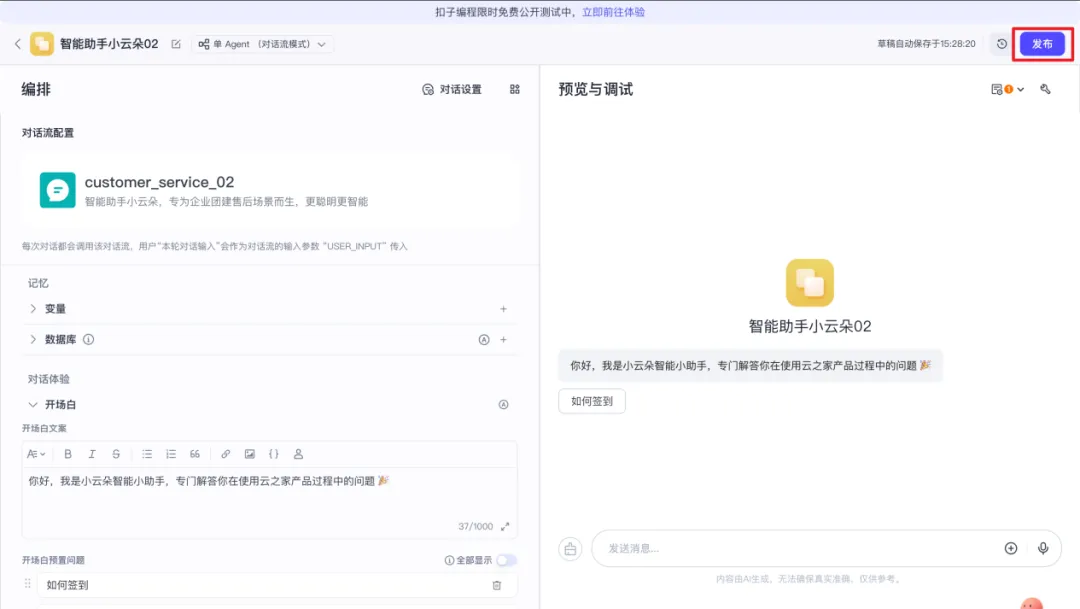Click the 草稿自动保存于15:28:20 status text
This screenshot has height=609, width=1080.
pyautogui.click(x=926, y=43)
